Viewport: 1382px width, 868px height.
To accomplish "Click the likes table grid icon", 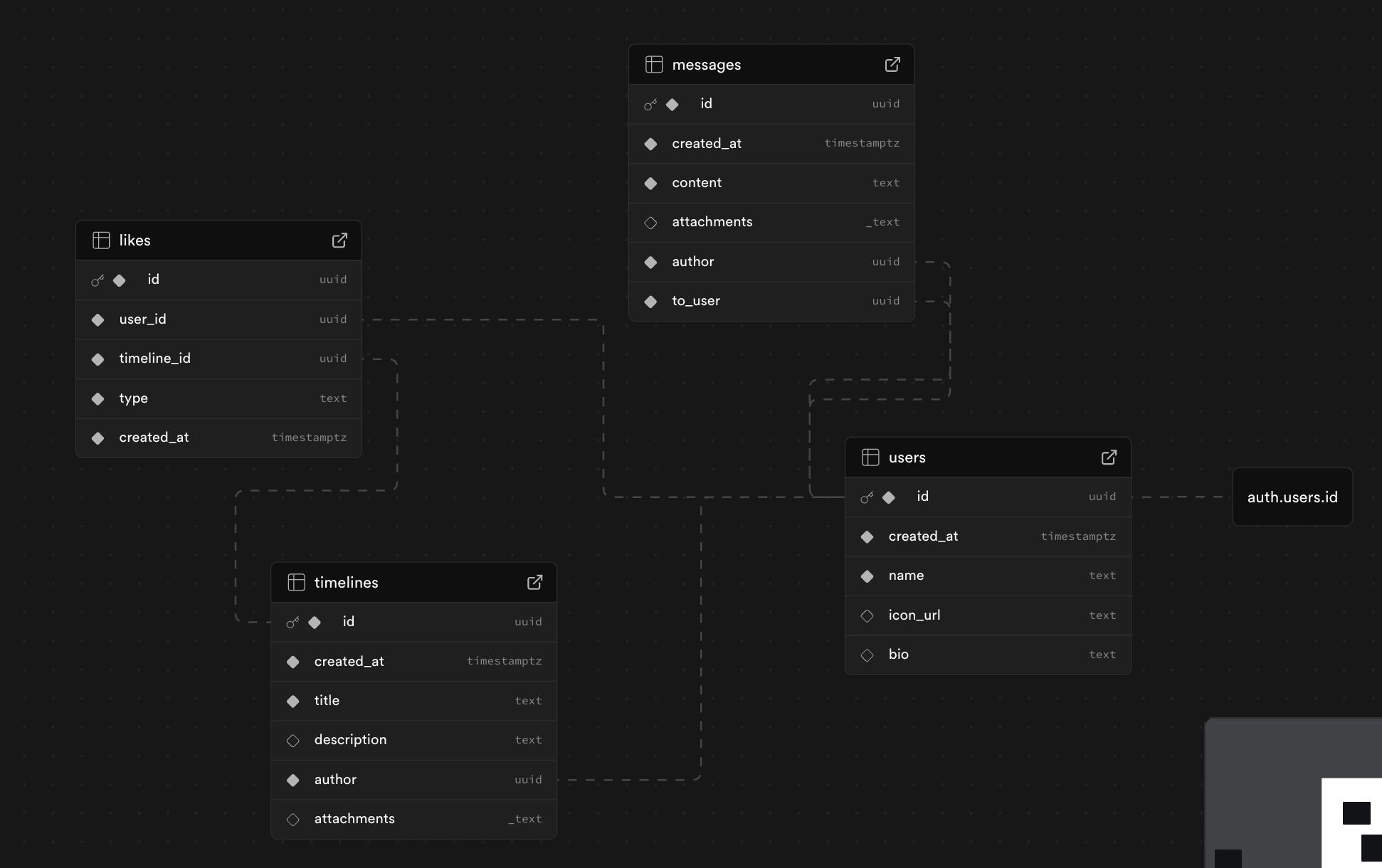I will pos(101,240).
